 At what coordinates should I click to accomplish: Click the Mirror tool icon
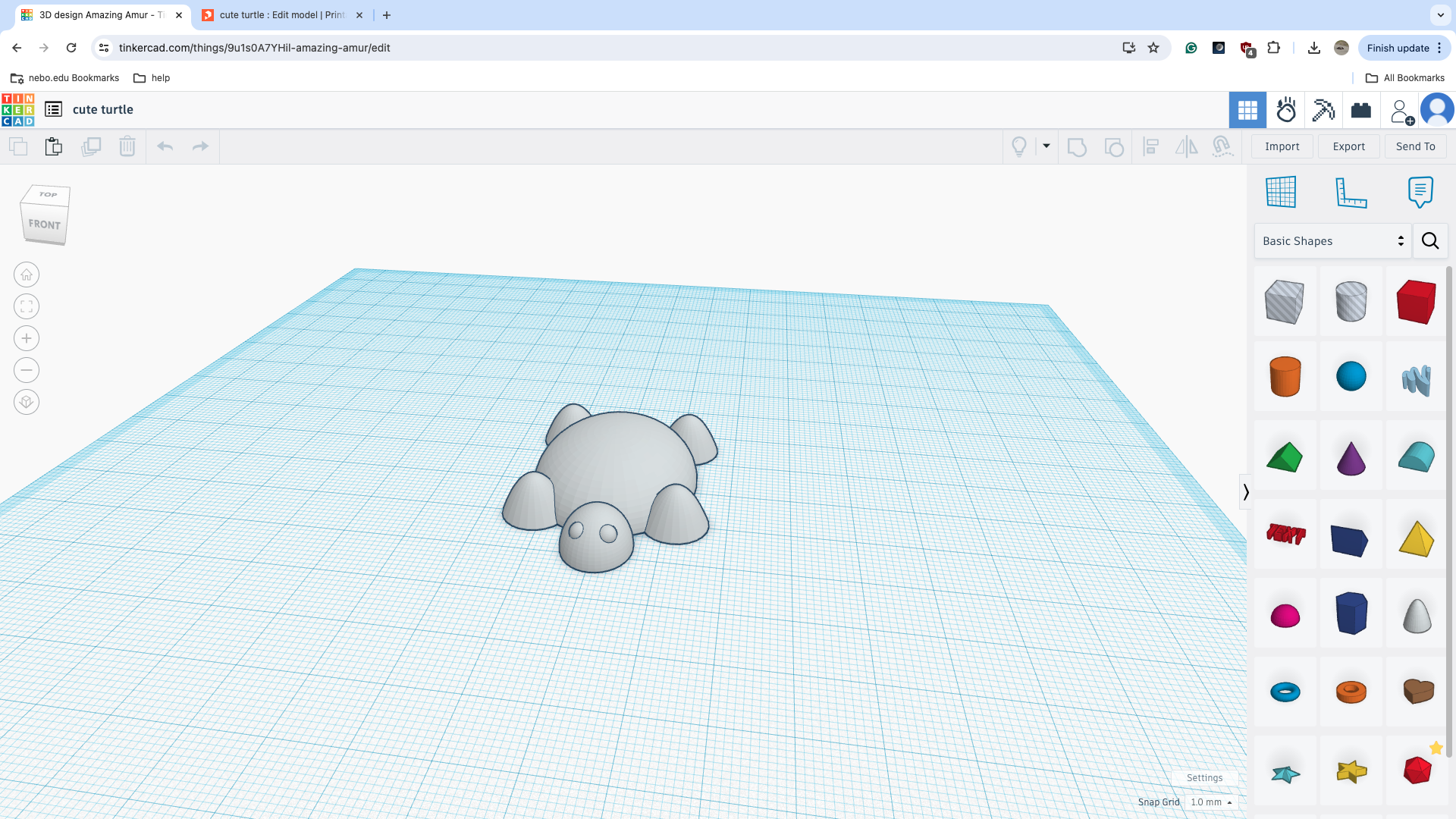(x=1187, y=146)
